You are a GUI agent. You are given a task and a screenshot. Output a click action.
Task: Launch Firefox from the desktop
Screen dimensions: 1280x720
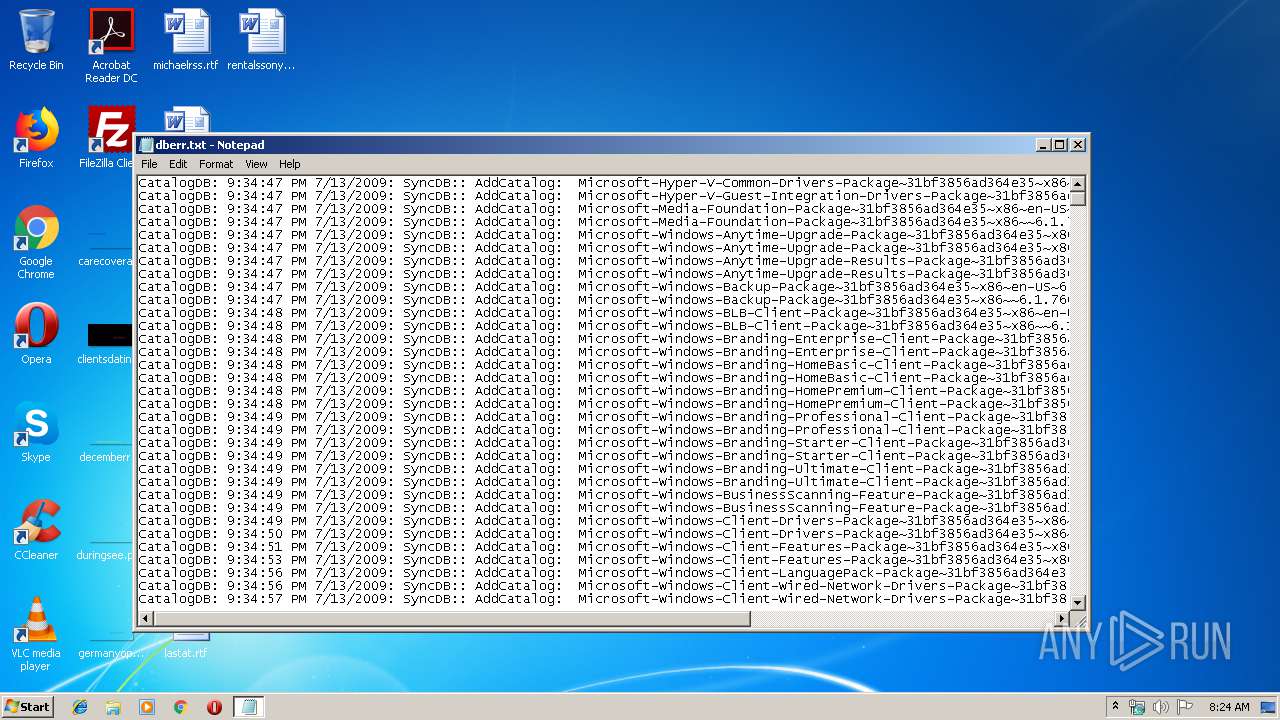36,138
